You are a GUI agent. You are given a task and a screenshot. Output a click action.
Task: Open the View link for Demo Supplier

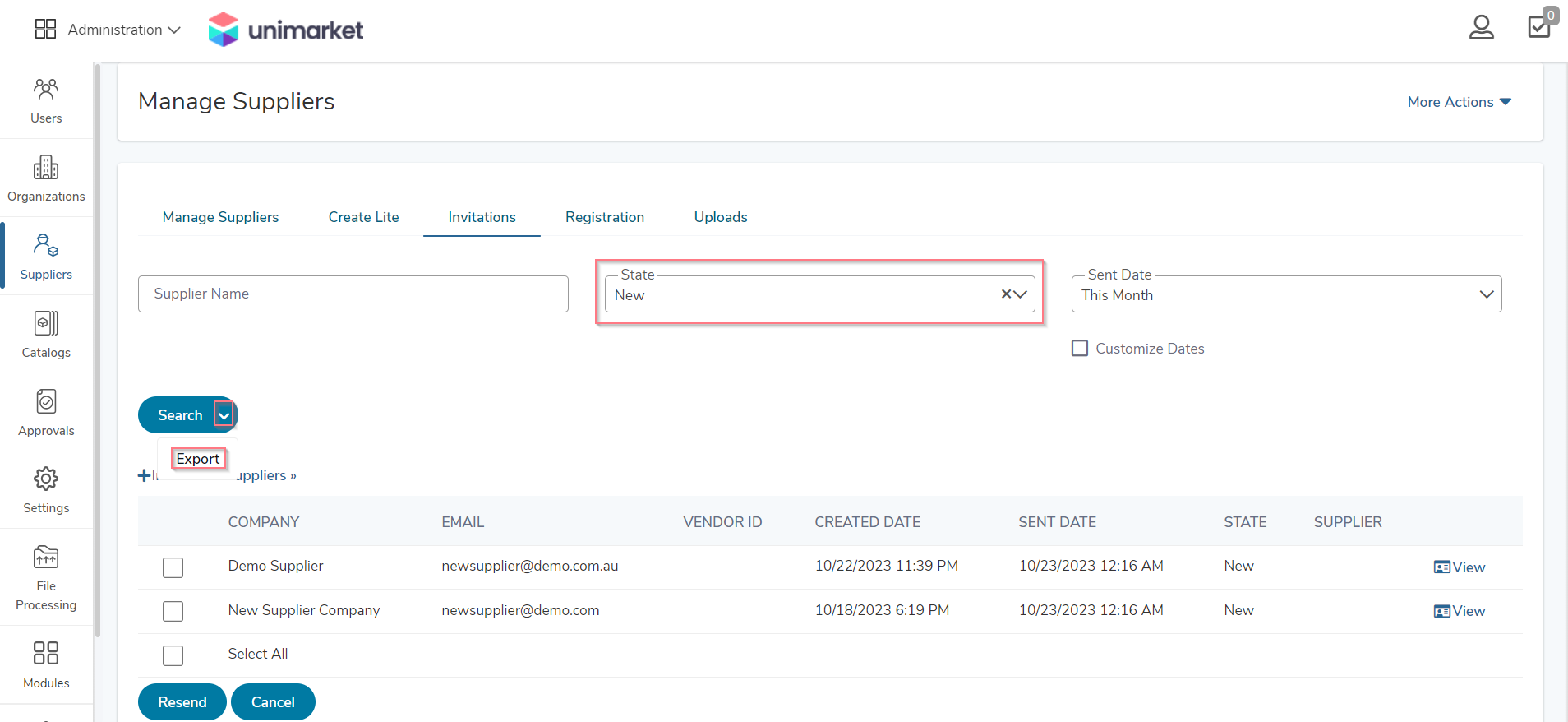tap(1469, 567)
